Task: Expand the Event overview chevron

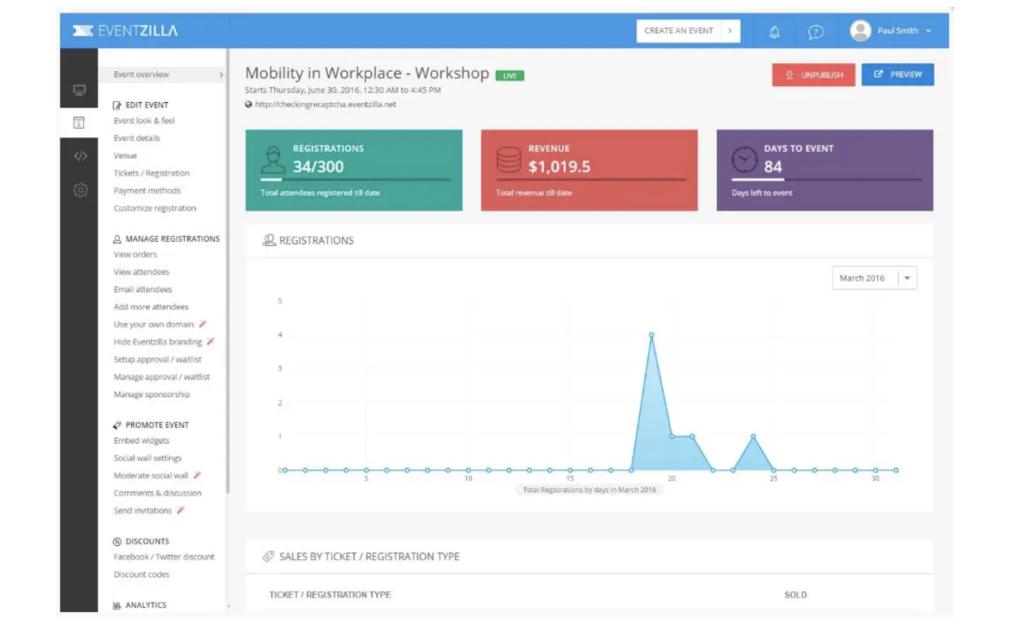Action: pyautogui.click(x=220, y=75)
